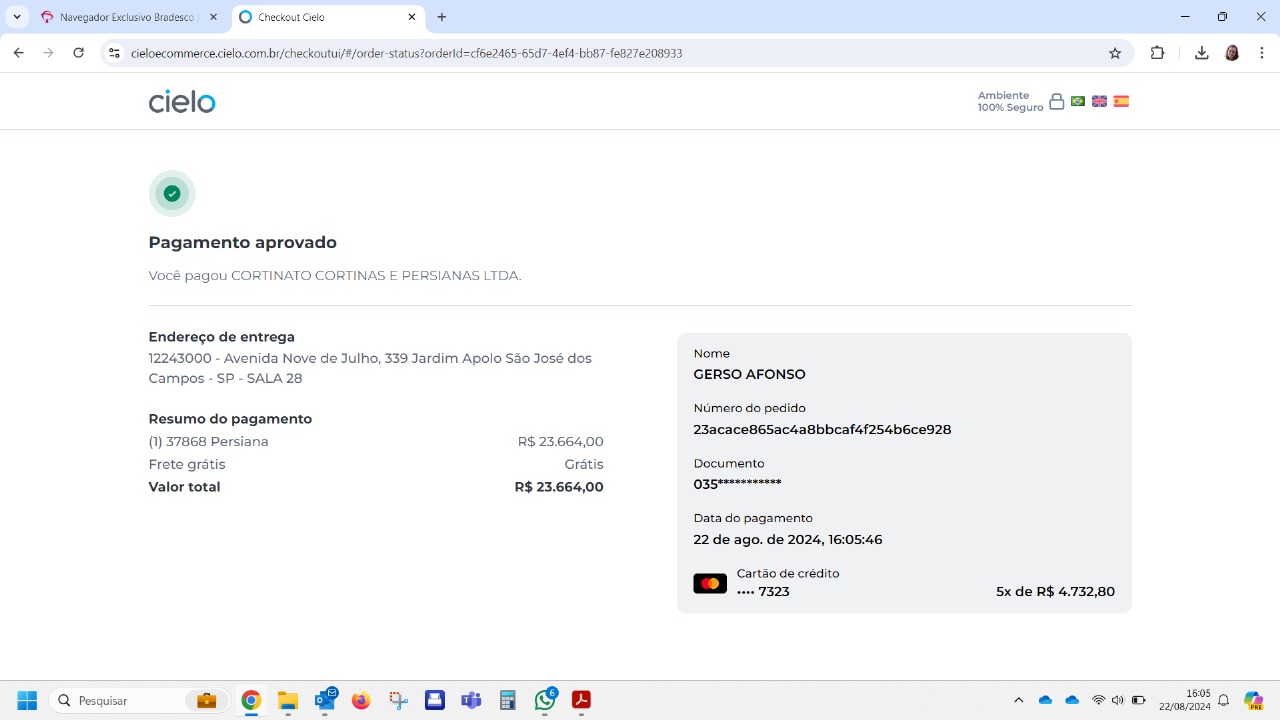This screenshot has height=720, width=1280.
Task: Open WhatsApp from the taskbar
Action: [x=545, y=701]
